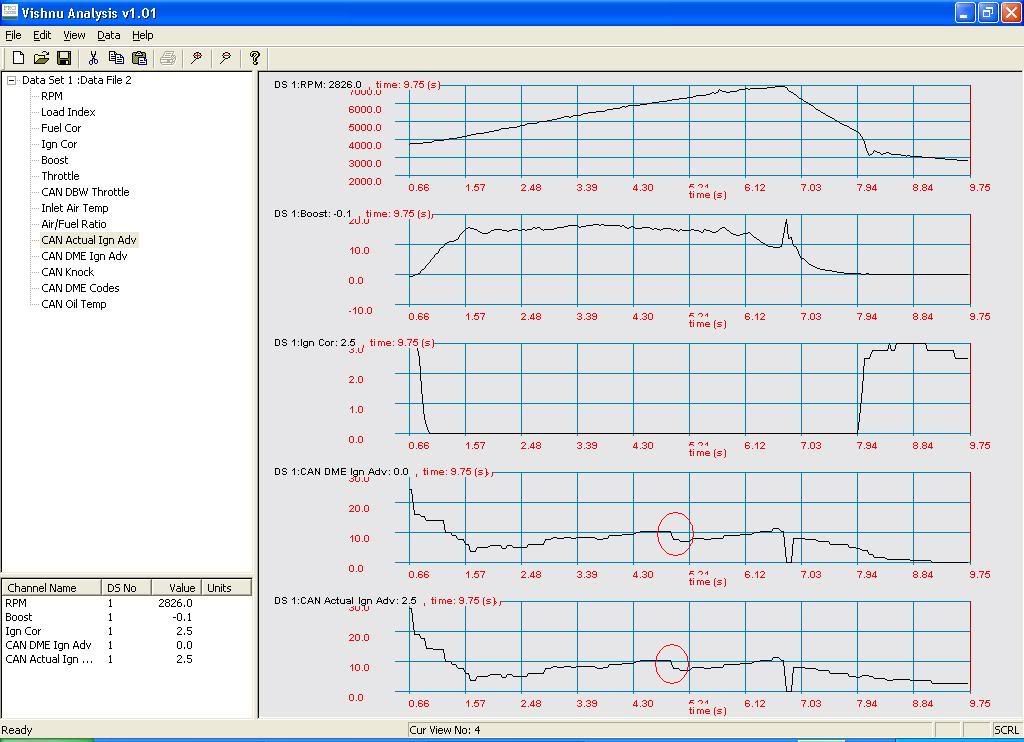Restore down the Vishnu Analysis window
The height and width of the screenshot is (742, 1024).
point(988,12)
